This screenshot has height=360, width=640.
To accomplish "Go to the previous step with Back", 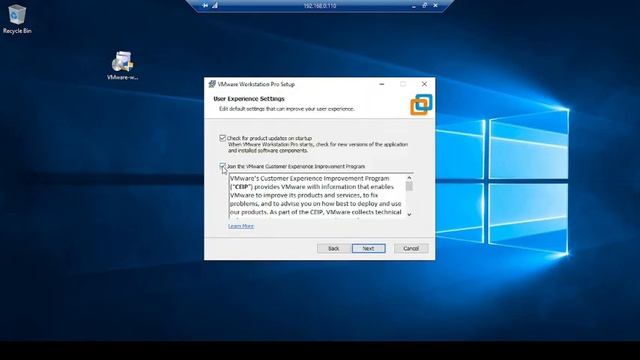I will point(333,248).
